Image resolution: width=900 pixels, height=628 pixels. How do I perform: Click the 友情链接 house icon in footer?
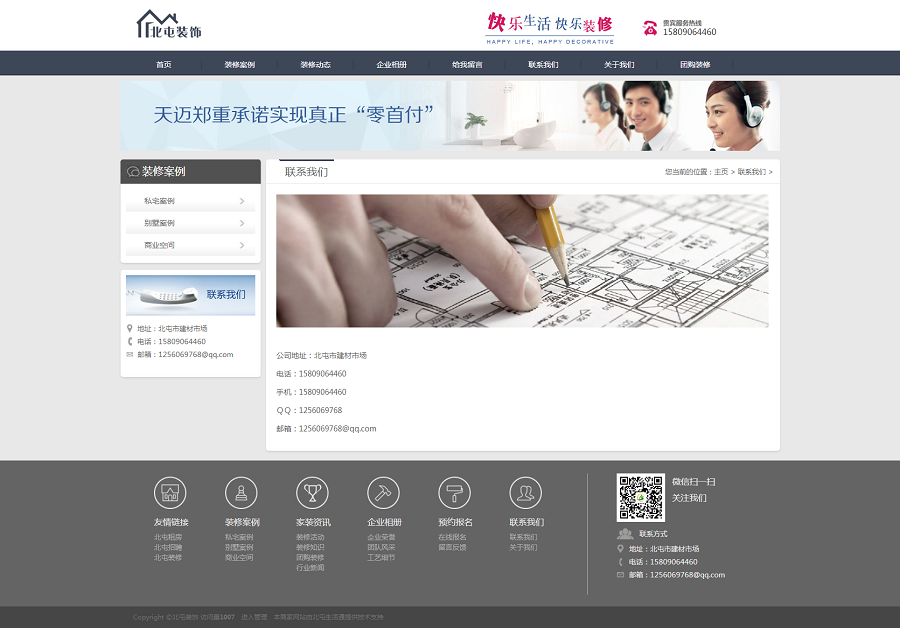tap(170, 493)
